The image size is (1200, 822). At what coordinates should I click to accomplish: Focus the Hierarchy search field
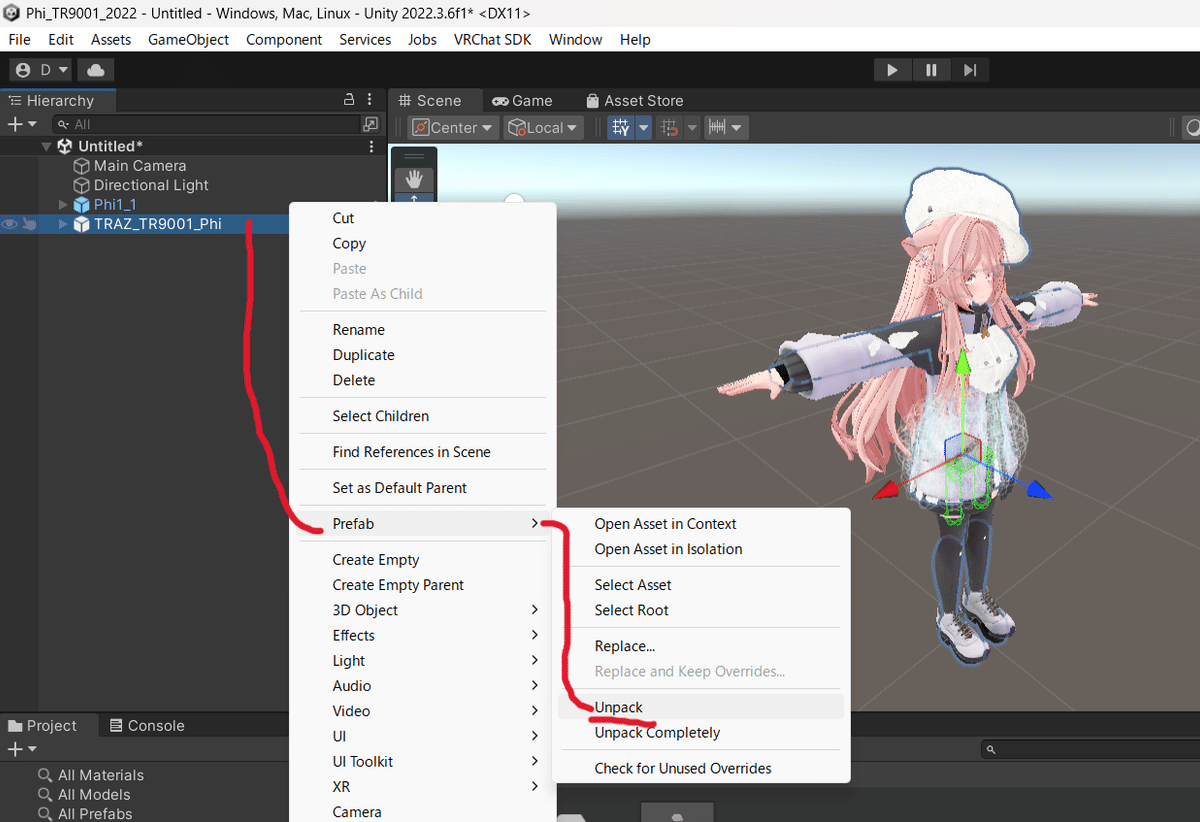coord(208,125)
